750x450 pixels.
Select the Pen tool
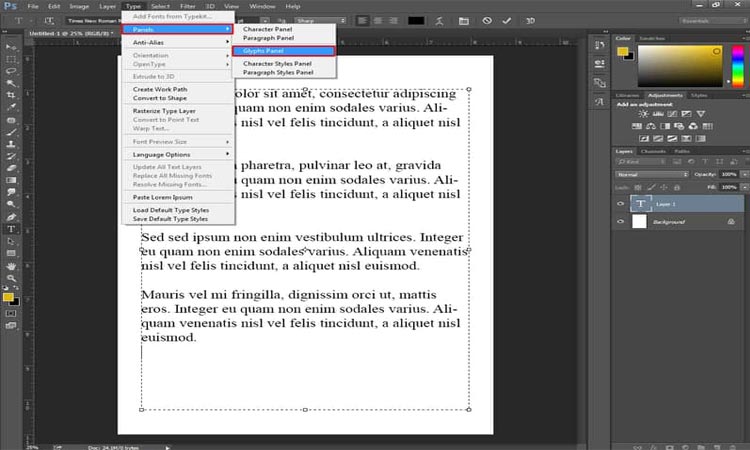click(x=11, y=217)
